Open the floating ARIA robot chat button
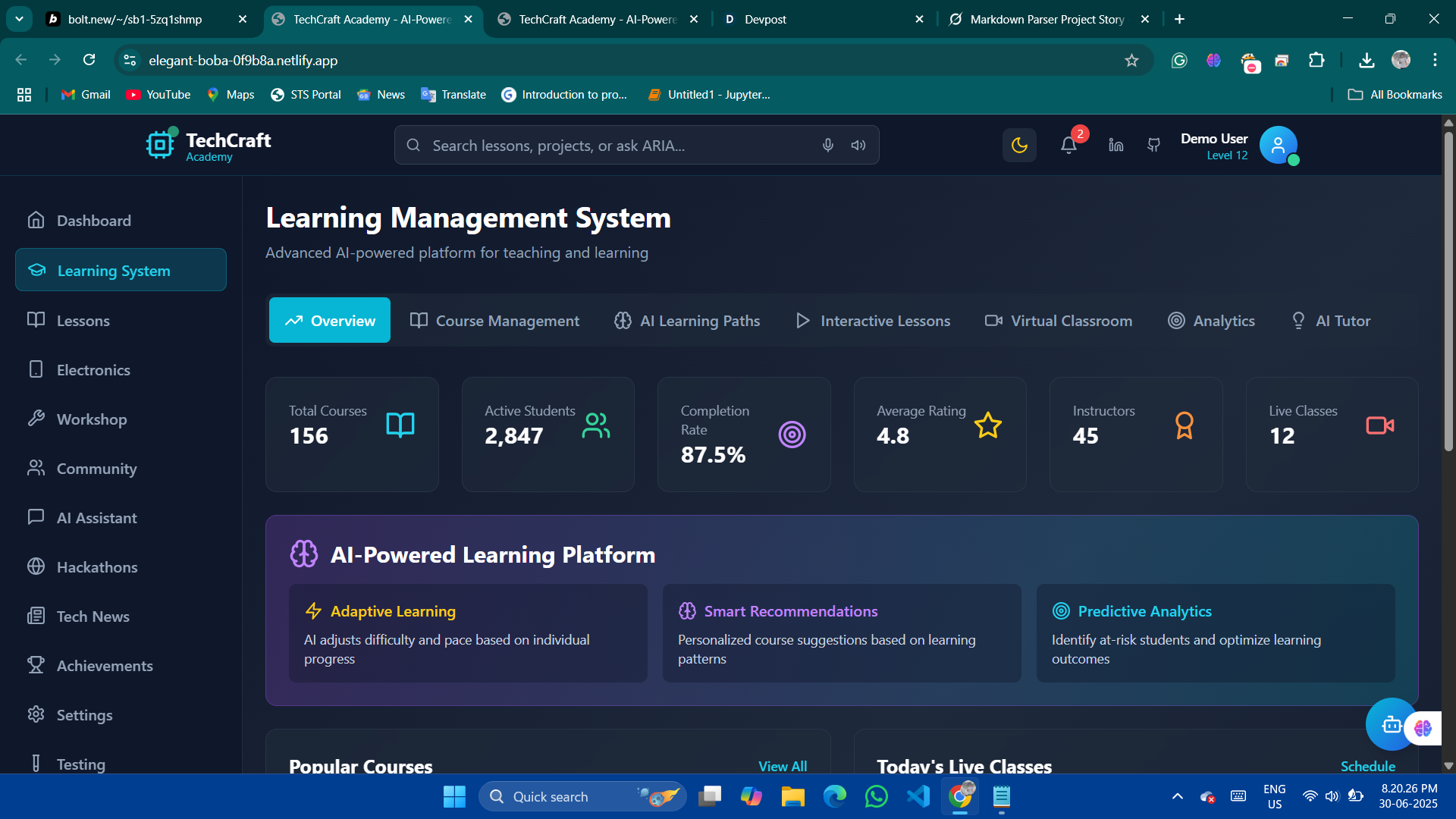 [x=1392, y=725]
